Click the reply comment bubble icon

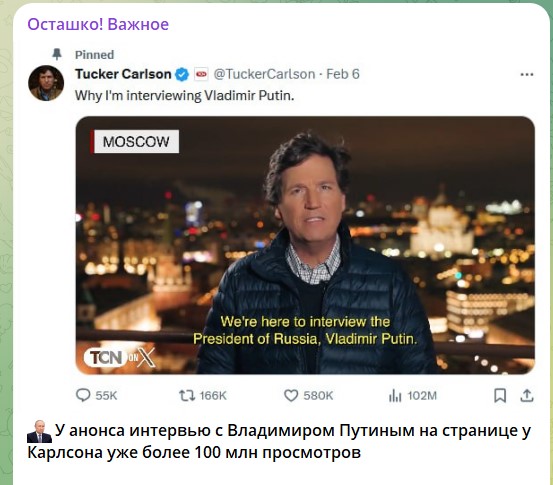click(x=83, y=395)
